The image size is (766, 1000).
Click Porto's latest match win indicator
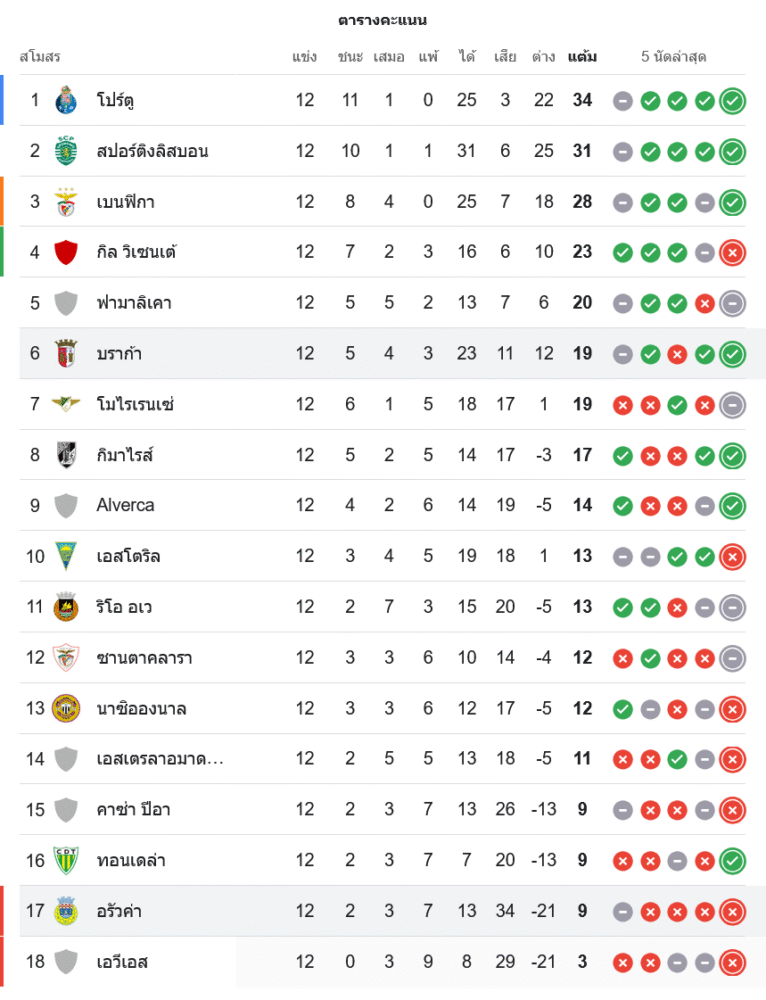[733, 100]
